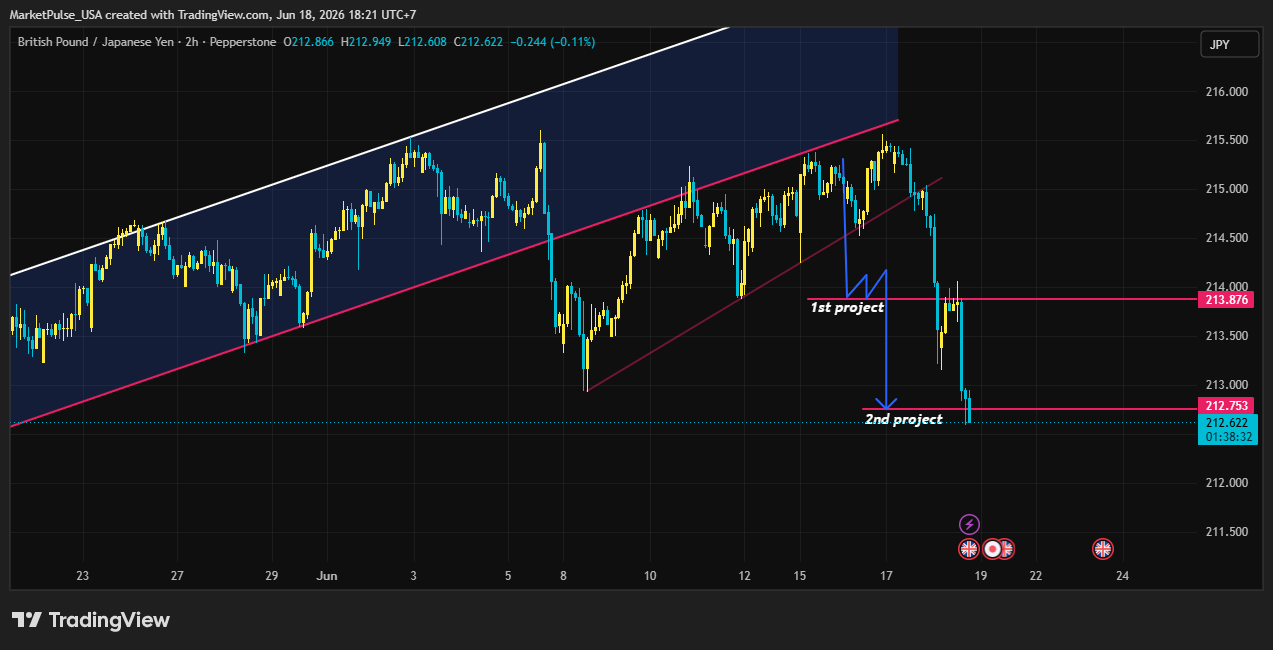Screen dimensions: 1273x650
Task: Click the TradingView logo
Action: 91,620
